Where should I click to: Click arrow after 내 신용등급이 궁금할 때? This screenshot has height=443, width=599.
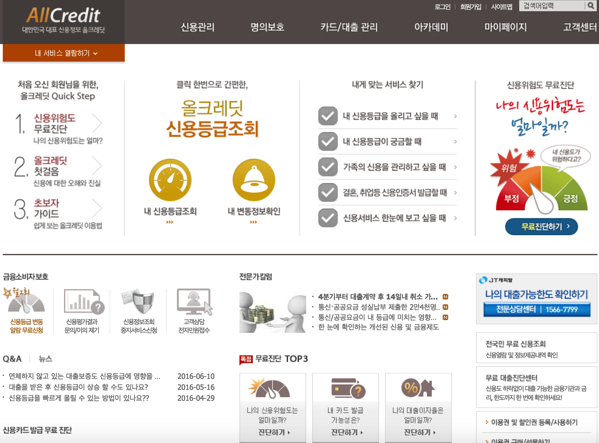[x=455, y=142]
